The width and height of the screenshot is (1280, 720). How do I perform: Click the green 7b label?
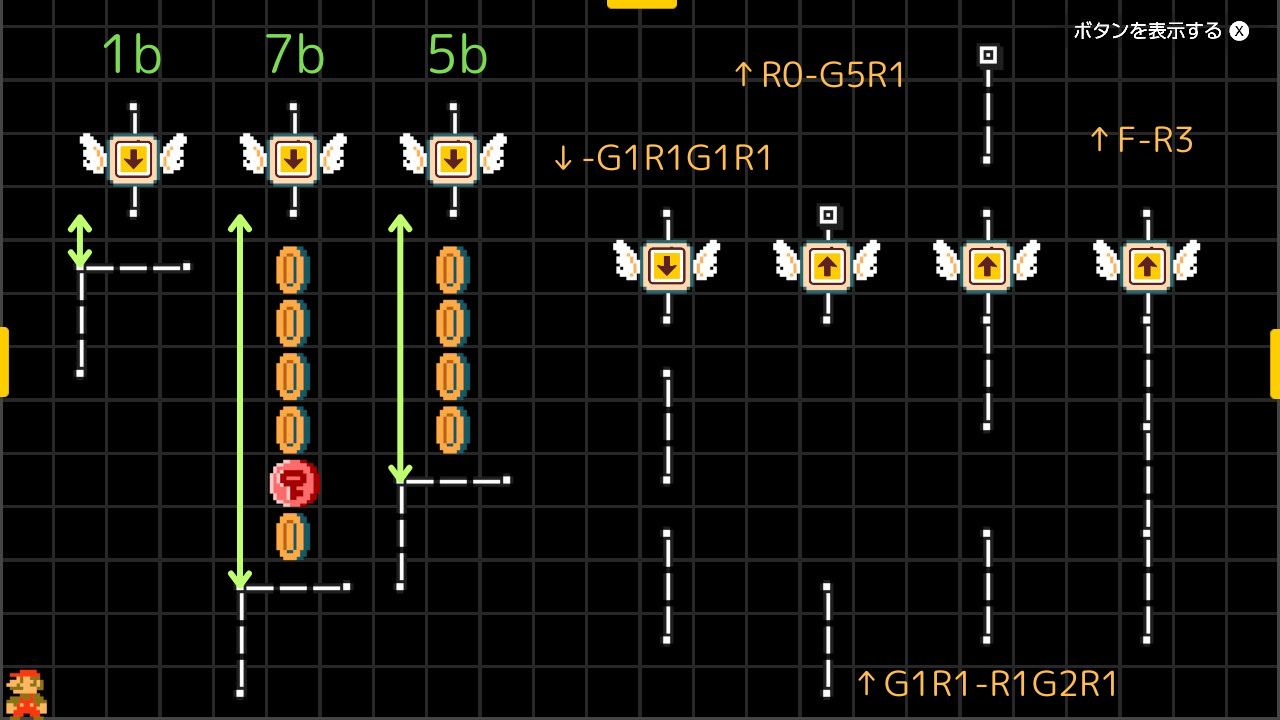pos(294,55)
